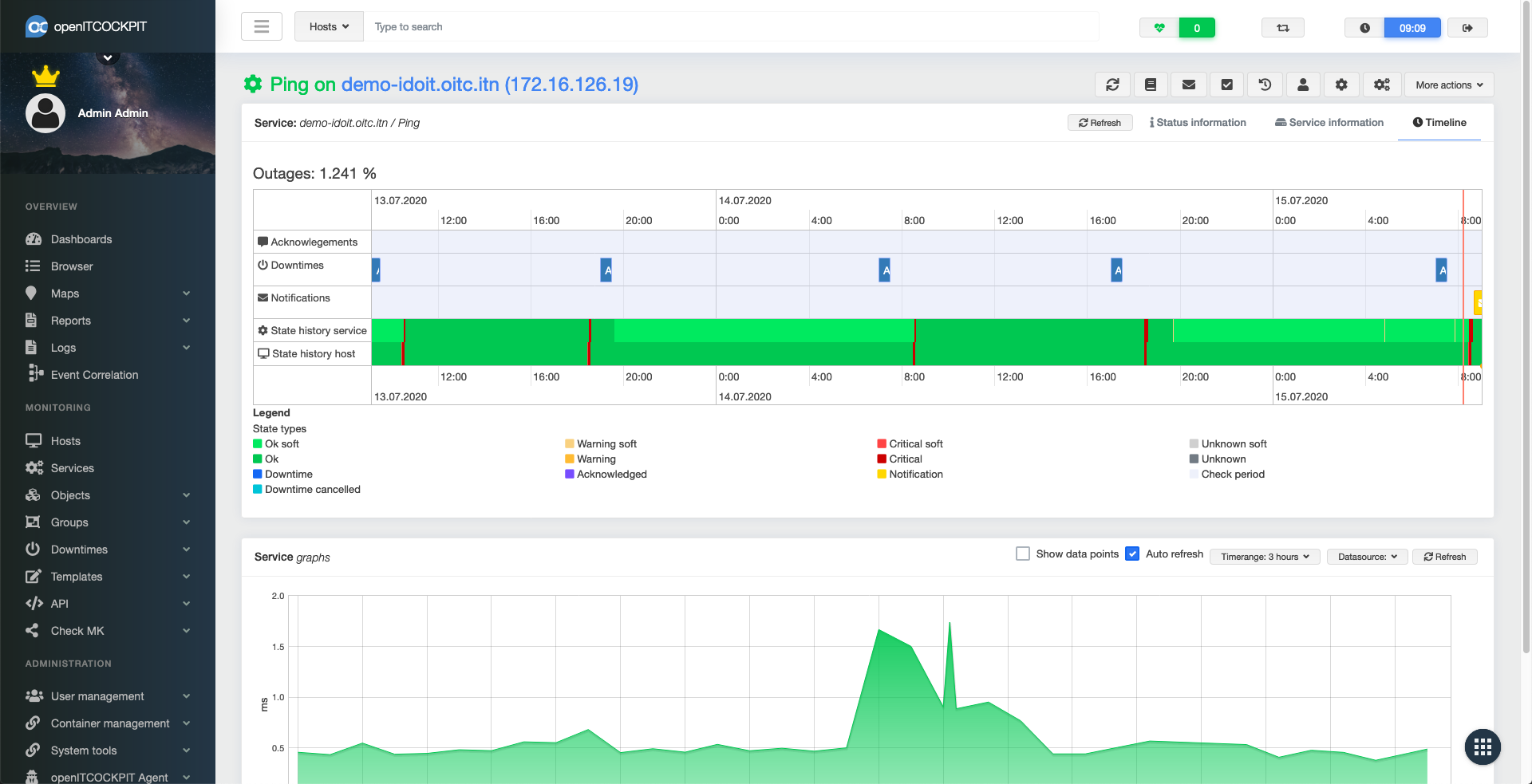
Task: Uncheck the Auto refresh checkbox
Action: (1132, 554)
